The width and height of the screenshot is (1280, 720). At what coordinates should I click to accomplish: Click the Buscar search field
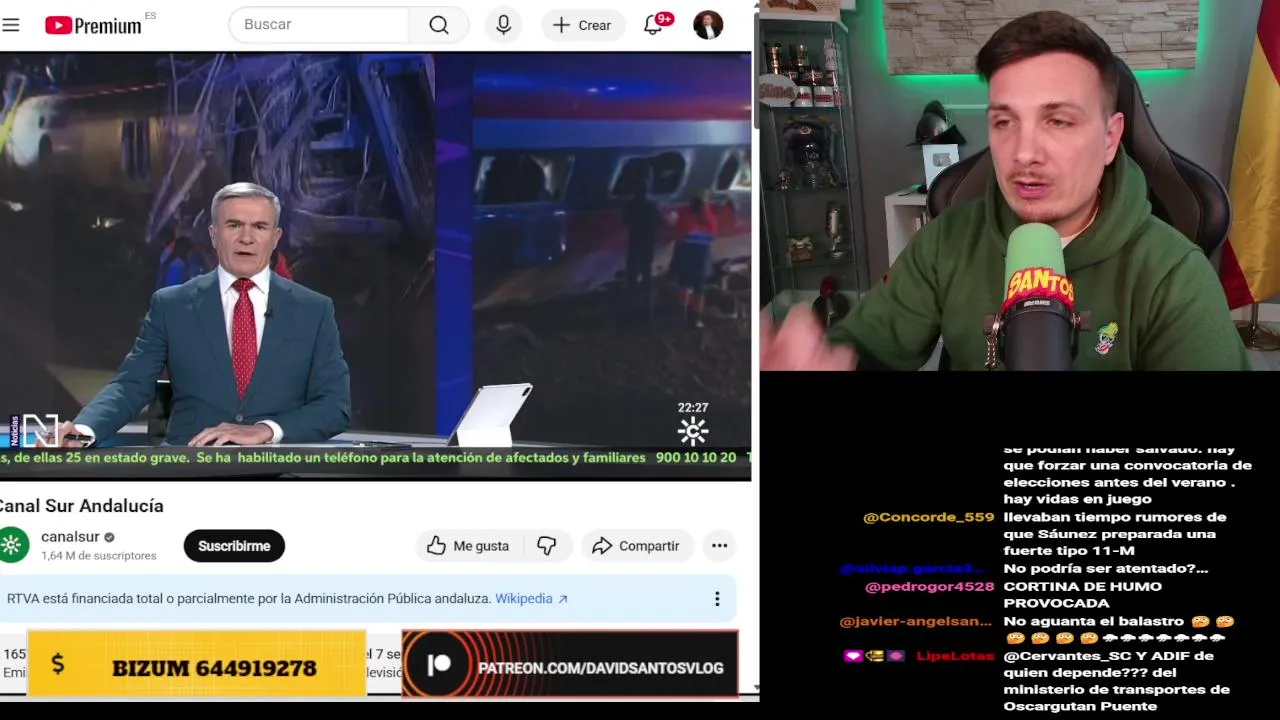[x=319, y=25]
